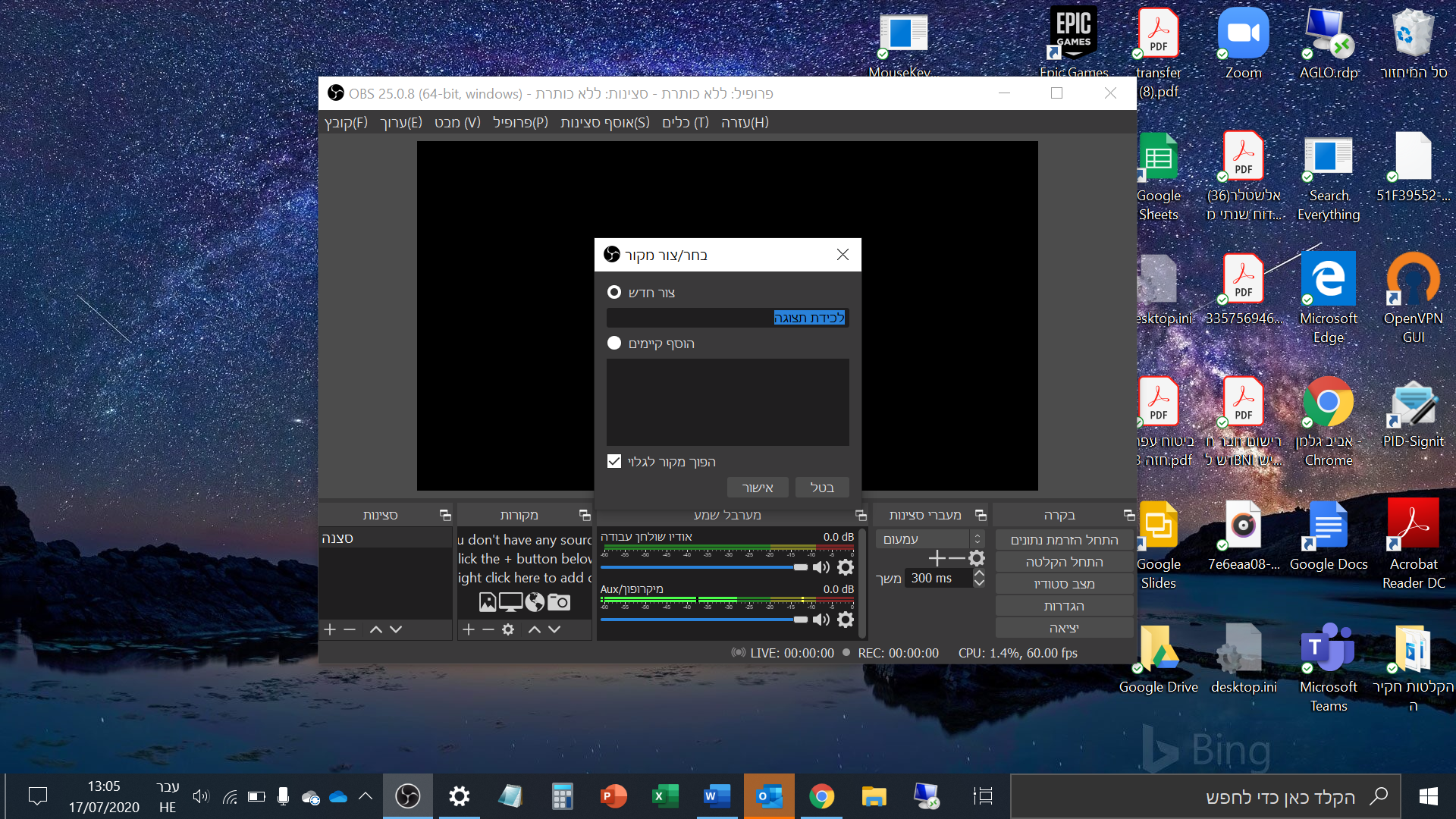Image resolution: width=1456 pixels, height=819 pixels.
Task: Open Zoom desktop shortcut
Action: pos(1243,43)
